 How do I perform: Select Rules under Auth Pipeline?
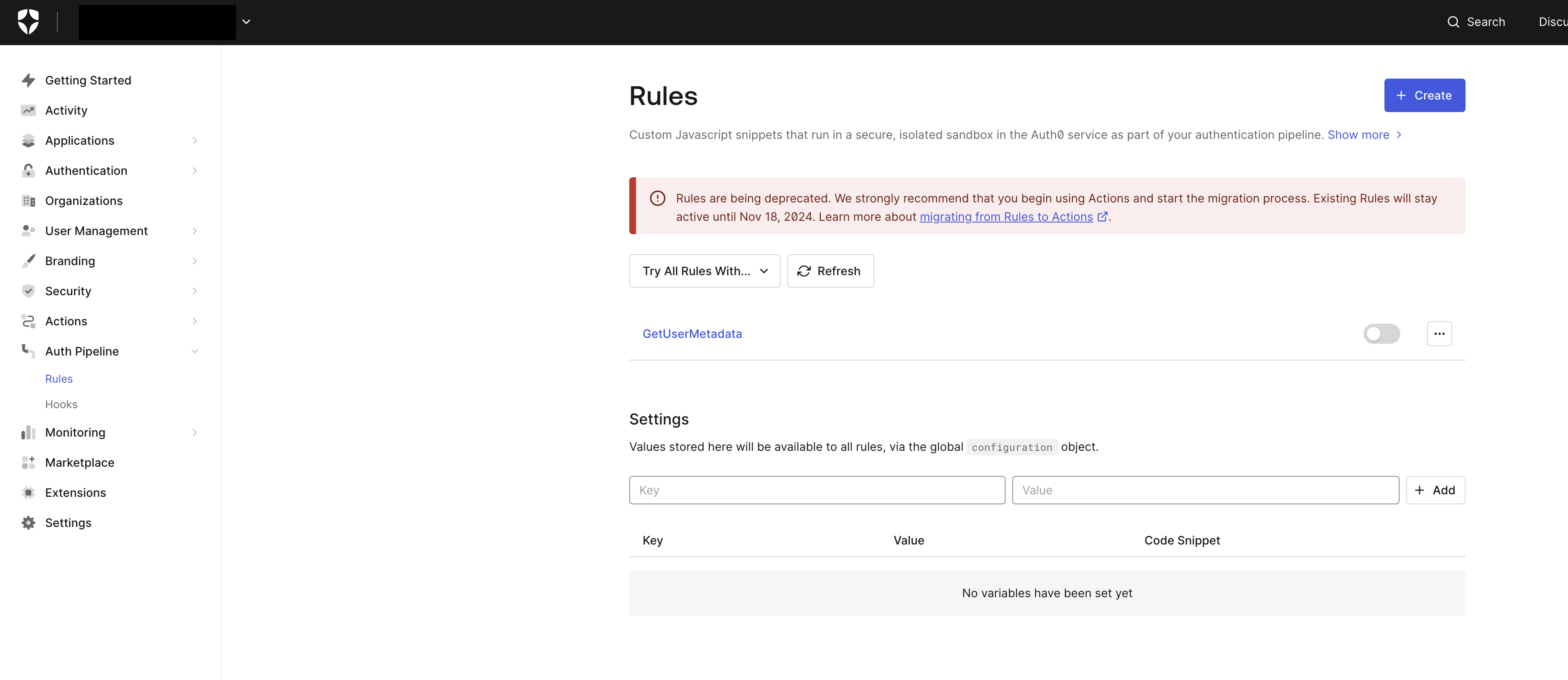pos(59,378)
